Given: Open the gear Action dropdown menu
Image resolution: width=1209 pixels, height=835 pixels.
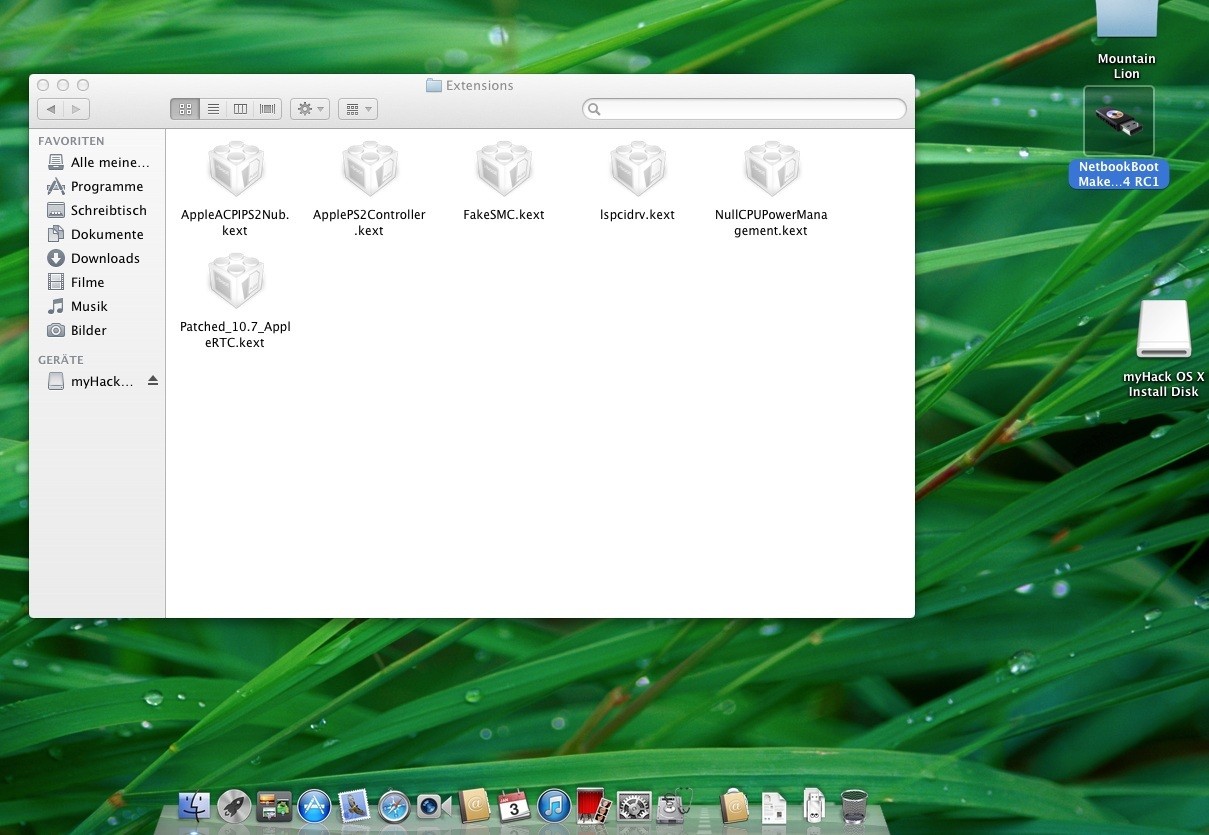Looking at the screenshot, I should [x=309, y=109].
